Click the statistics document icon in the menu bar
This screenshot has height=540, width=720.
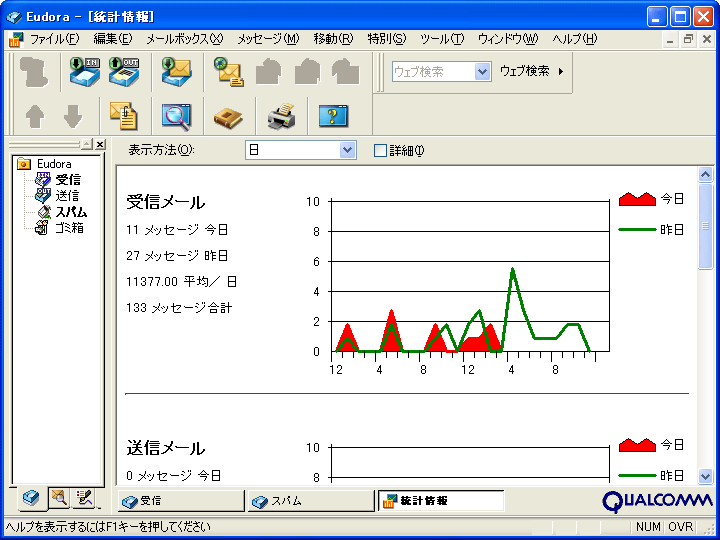(x=16, y=39)
